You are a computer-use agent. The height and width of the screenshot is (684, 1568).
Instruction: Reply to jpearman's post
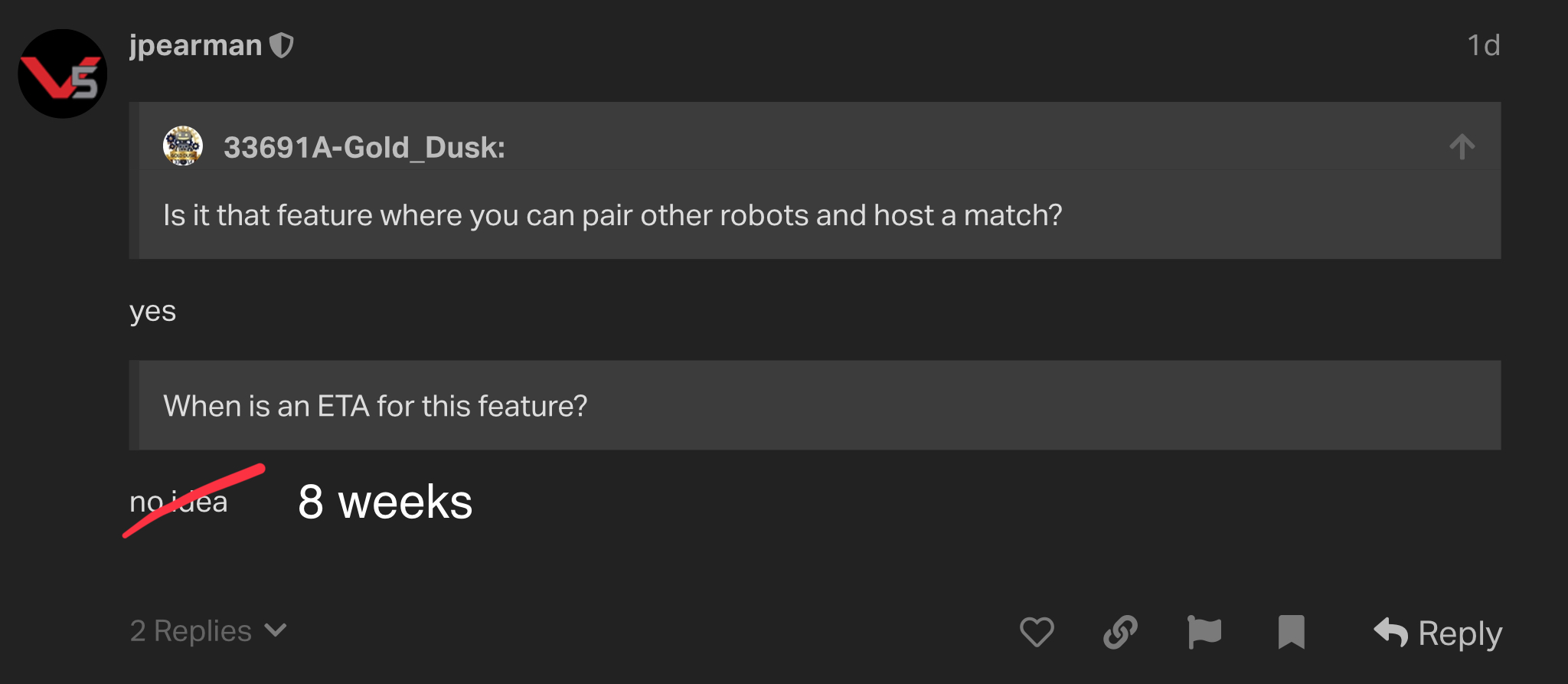[x=1438, y=633]
